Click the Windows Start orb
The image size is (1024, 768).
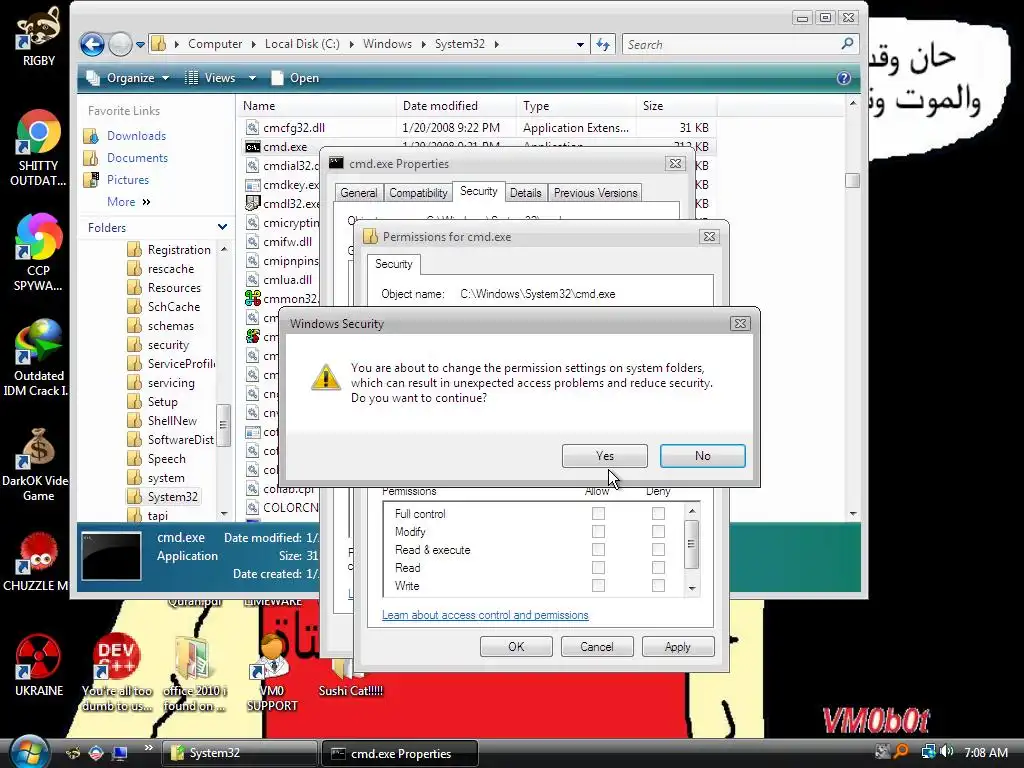(29, 752)
